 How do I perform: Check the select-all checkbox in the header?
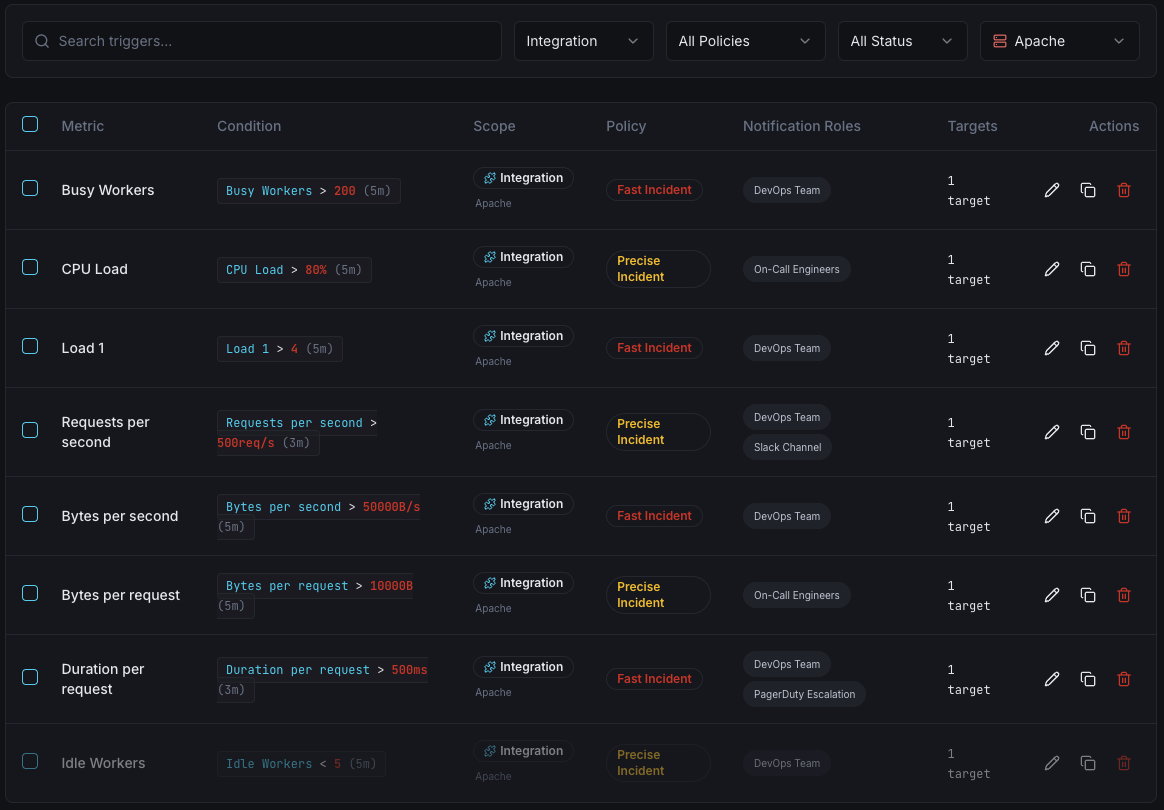coord(30,124)
